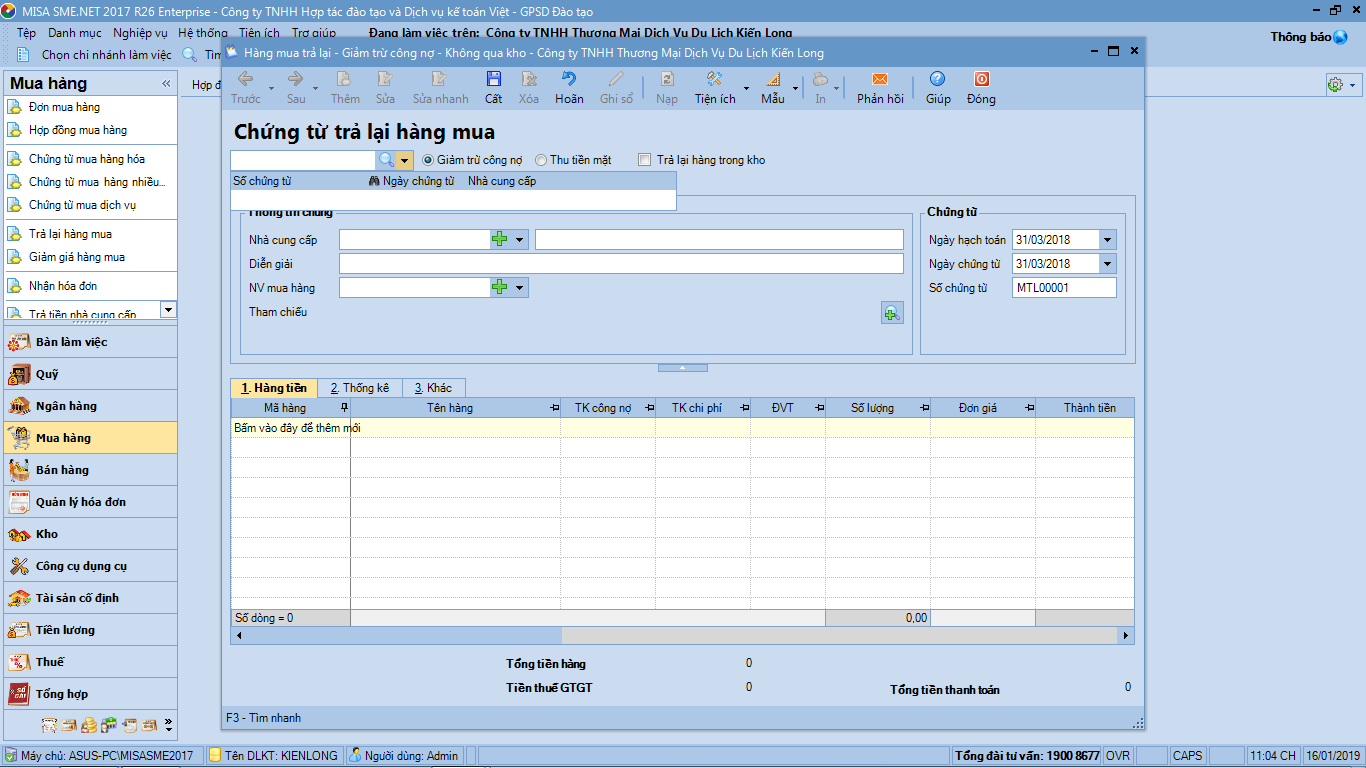
Task: Click the Số chứng từ field MTL00001
Action: (x=1064, y=288)
